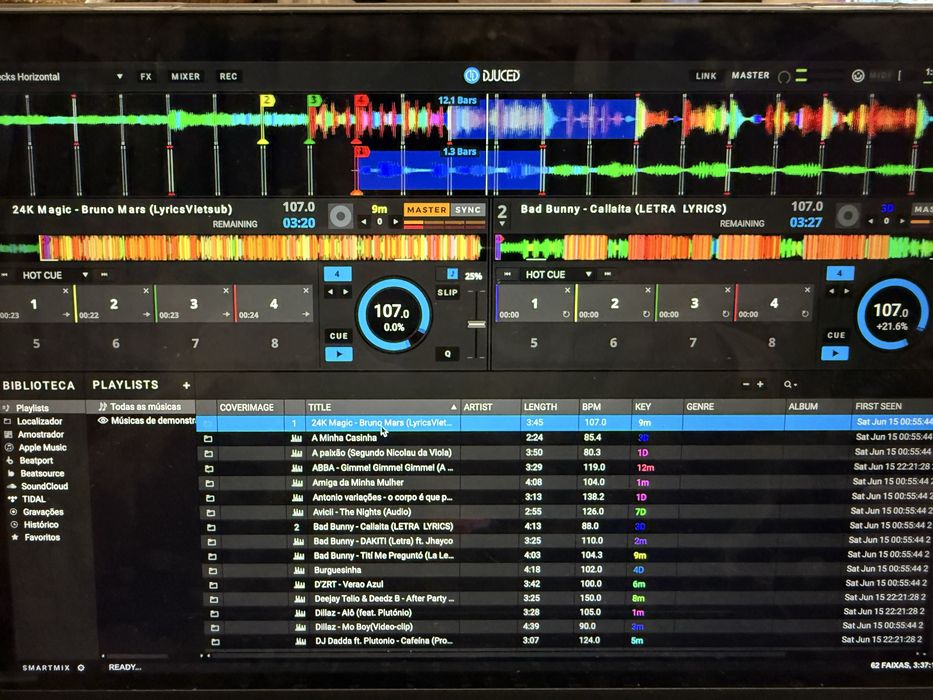Select TIDAL in the sidebar

coord(34,499)
